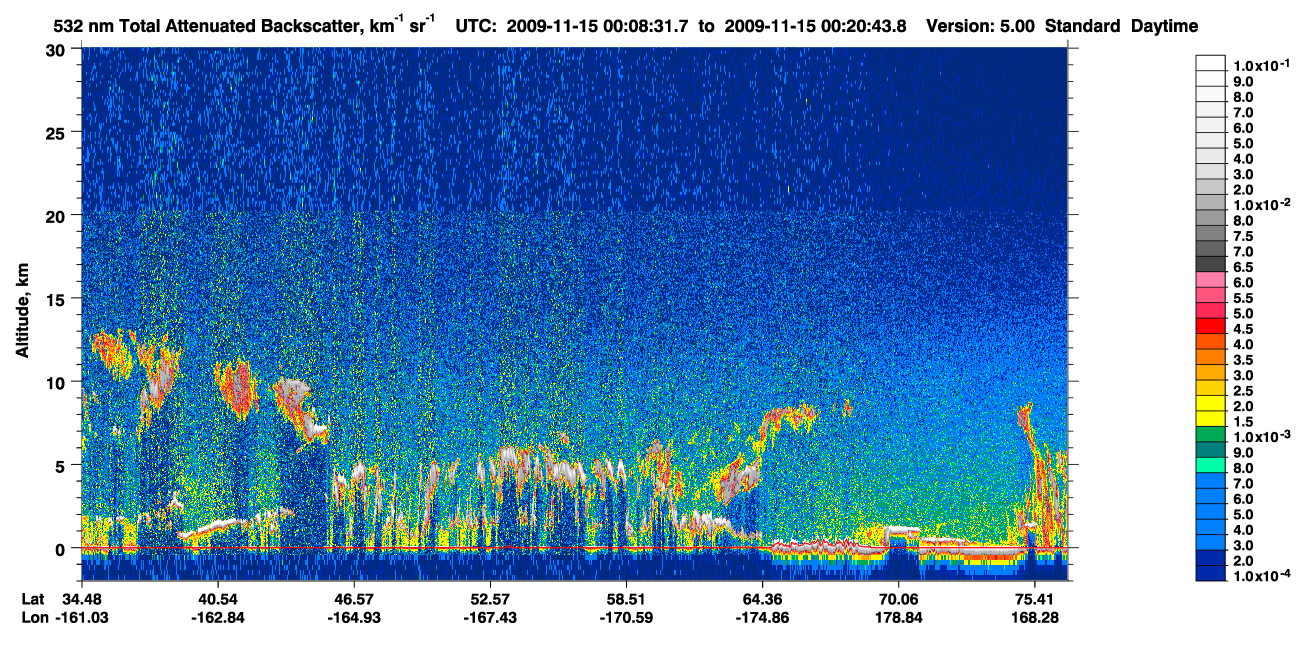This screenshot has height=667, width=1300.
Task: Click the pink swatch beside 6.0
Action: click(1210, 281)
